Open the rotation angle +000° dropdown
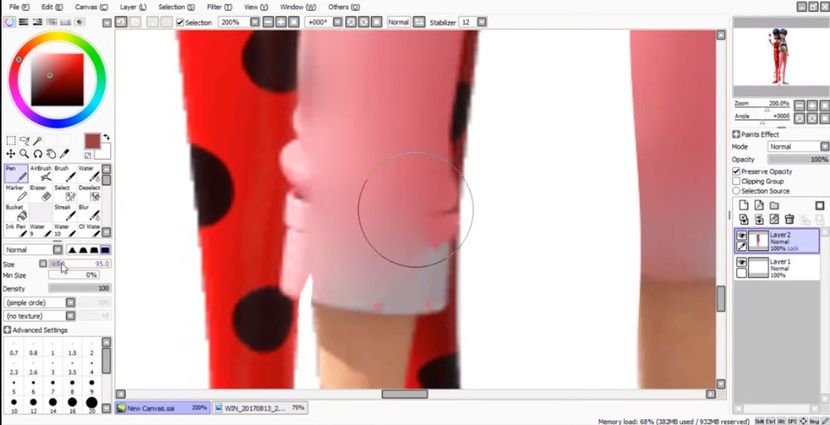830x425 pixels. [337, 22]
